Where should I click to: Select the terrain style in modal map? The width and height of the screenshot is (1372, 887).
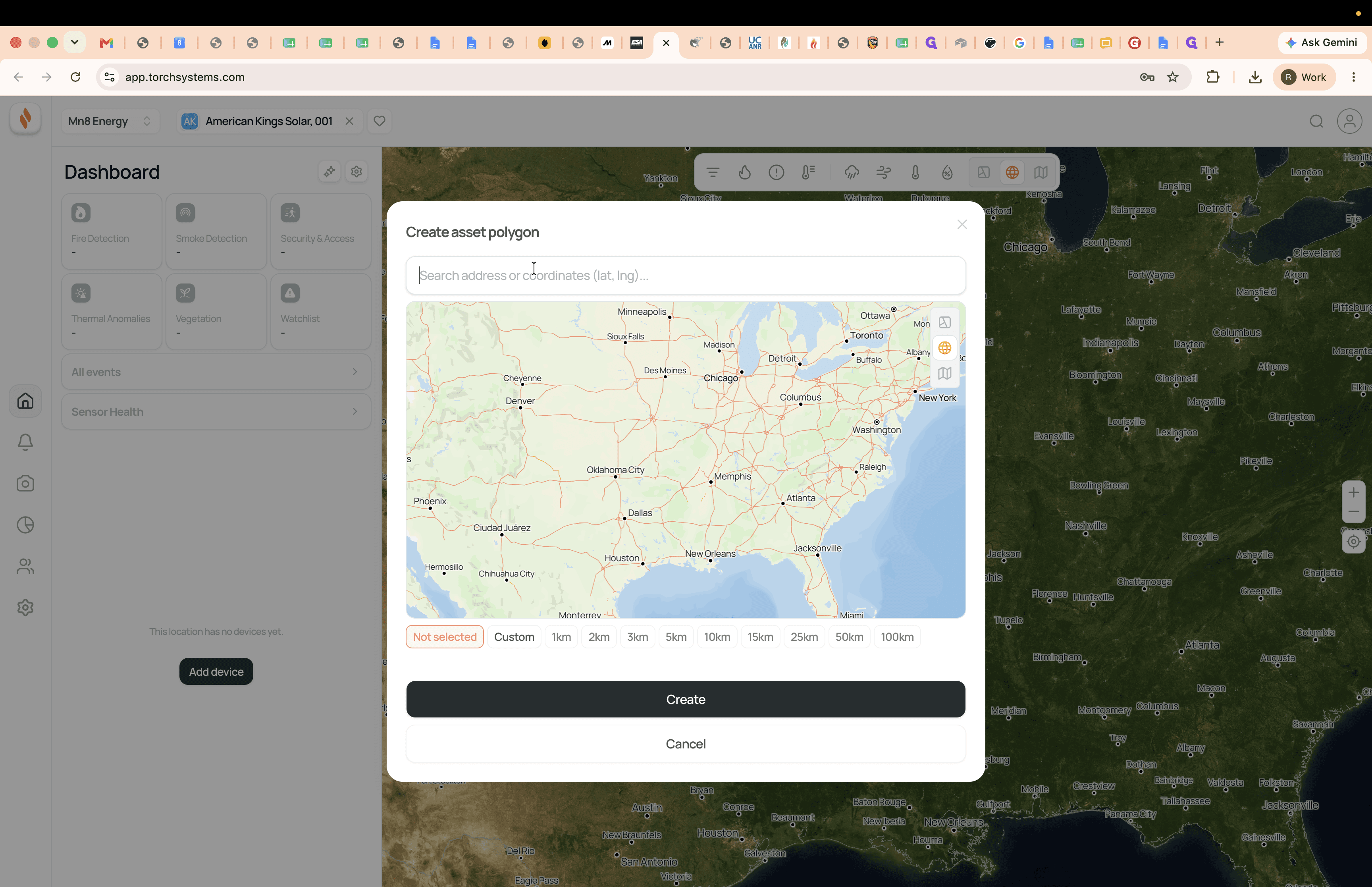point(945,322)
